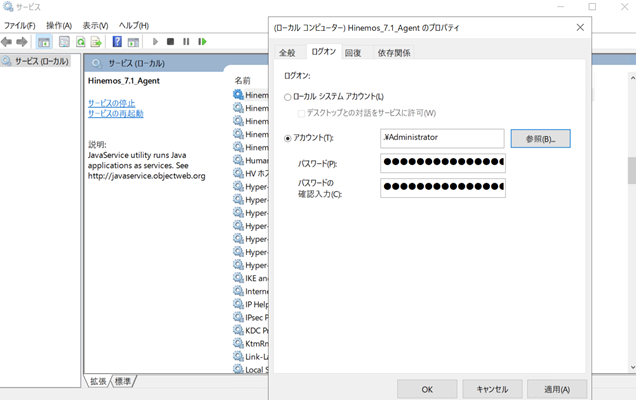636x400 pixels.
Task: Switch to the ログオン tab
Action: click(324, 52)
